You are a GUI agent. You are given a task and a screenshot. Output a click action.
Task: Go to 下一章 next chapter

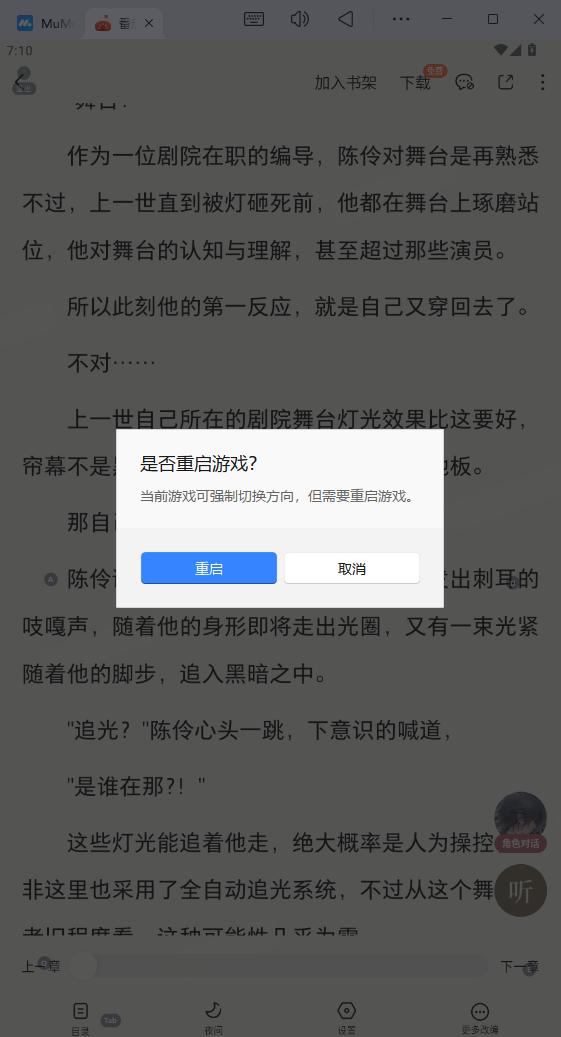519,966
